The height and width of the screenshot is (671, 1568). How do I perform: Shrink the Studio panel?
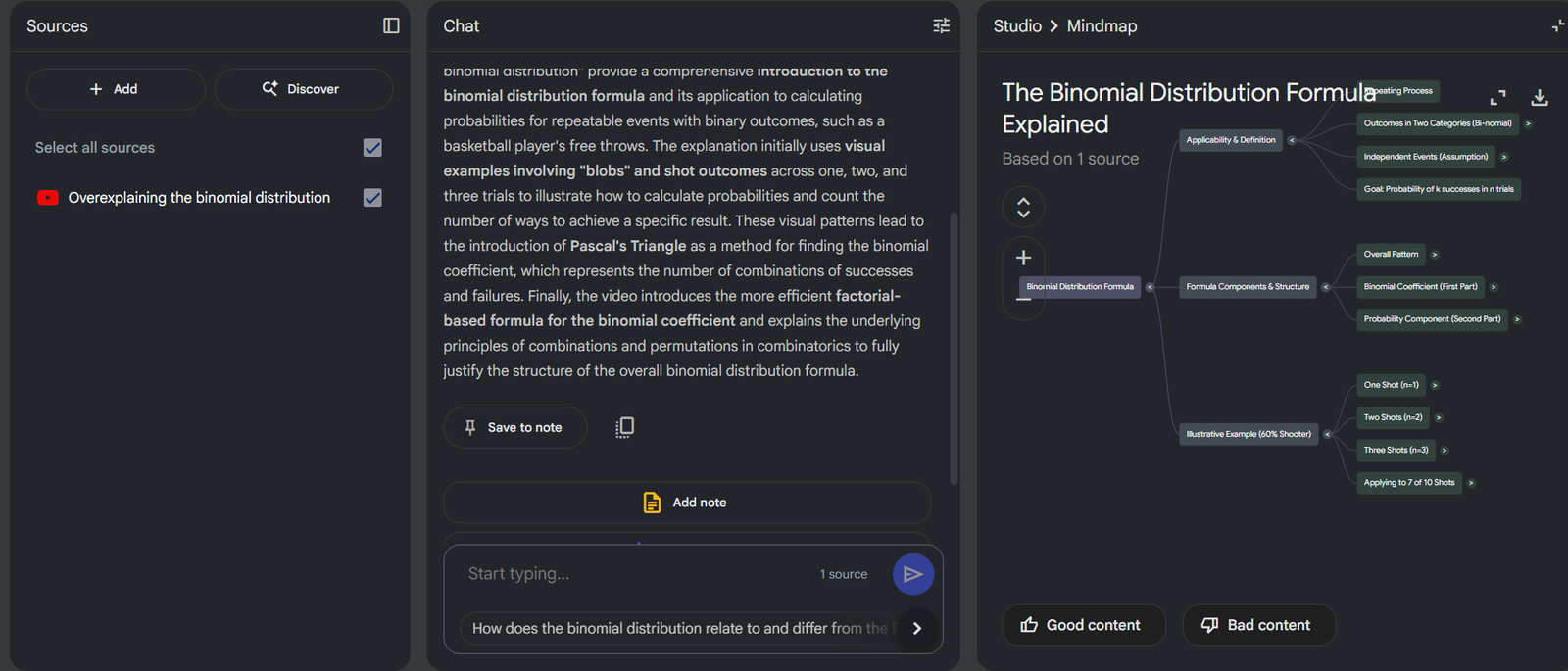(x=1557, y=25)
